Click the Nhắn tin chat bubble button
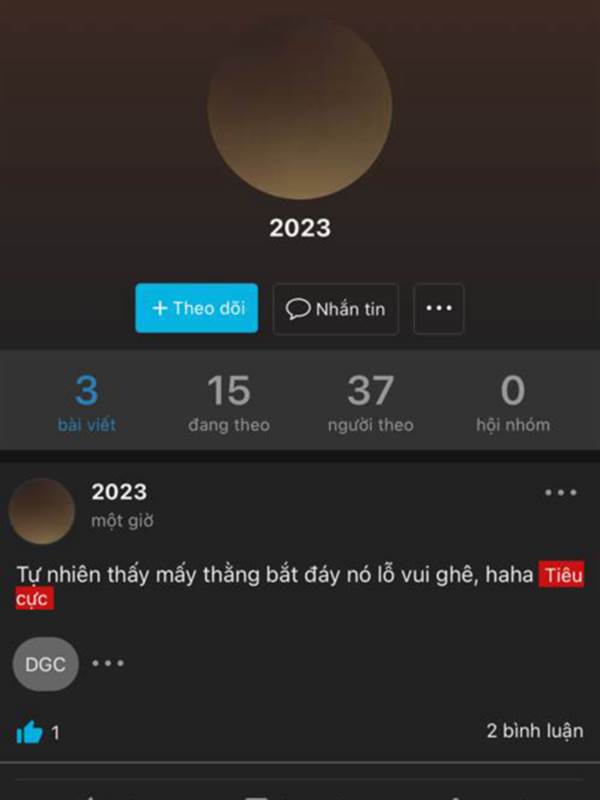Screen dimensions: 600x800 point(335,309)
